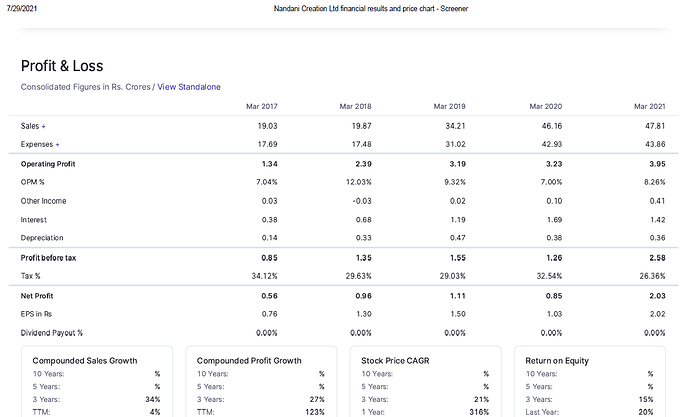Click the Return on Equity card title
The width and height of the screenshot is (690, 417).
point(557,361)
